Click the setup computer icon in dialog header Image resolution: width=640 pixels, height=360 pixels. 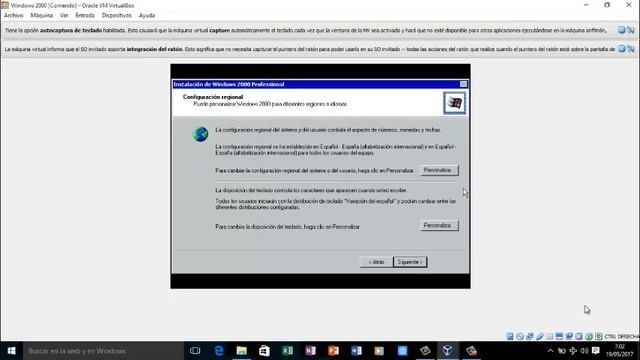tap(454, 102)
